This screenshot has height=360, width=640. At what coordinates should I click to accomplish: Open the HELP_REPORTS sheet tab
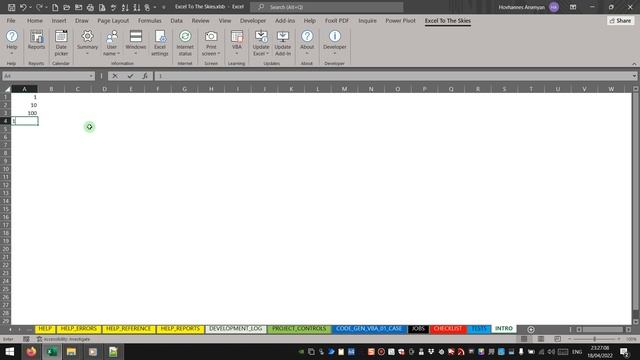(x=180, y=329)
